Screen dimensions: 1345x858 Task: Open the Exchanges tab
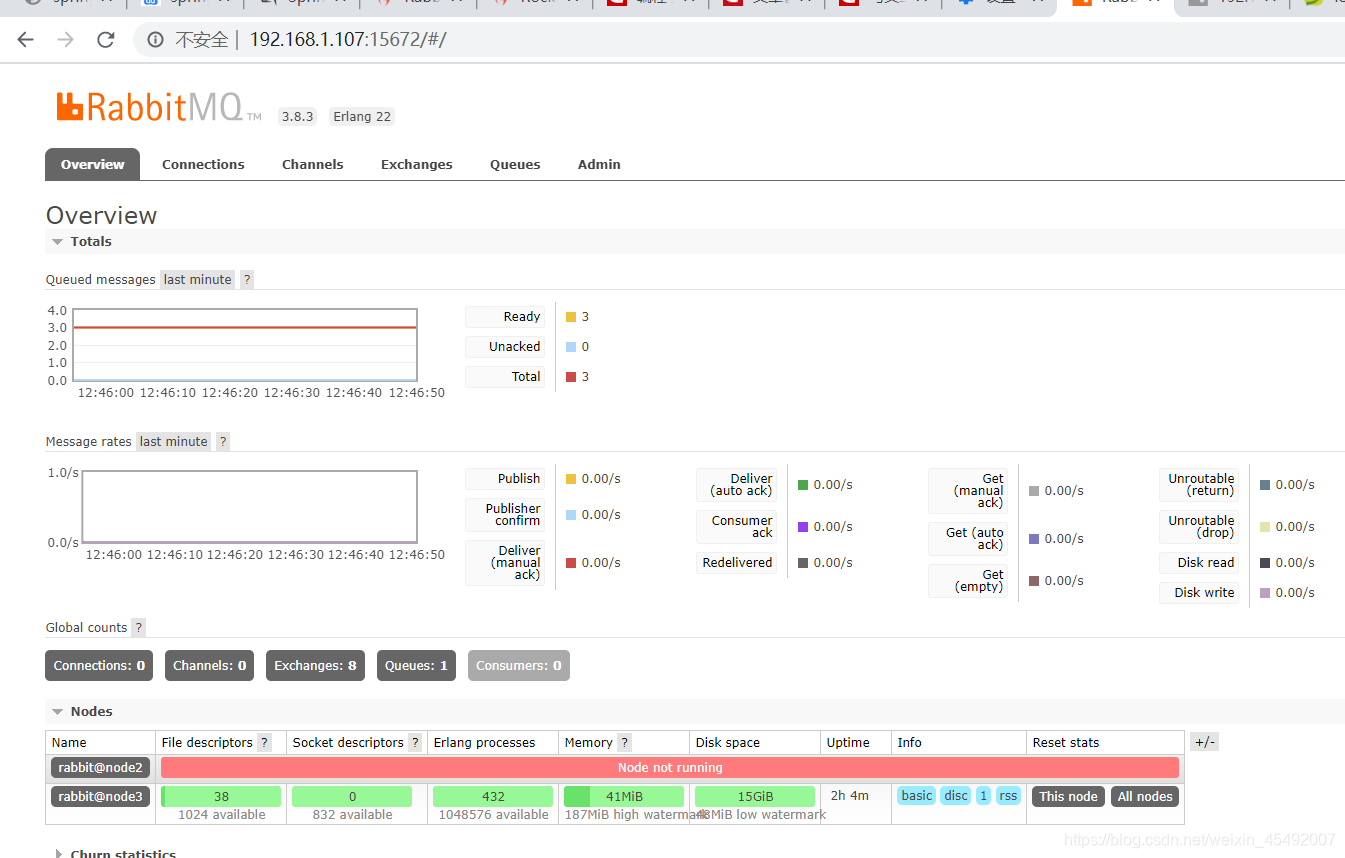[x=417, y=165]
